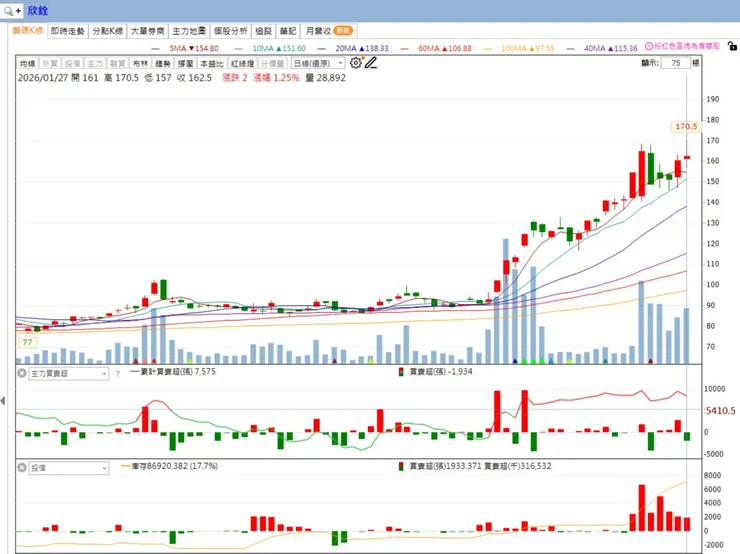The height and width of the screenshot is (554, 740).
Task: Click the 60MA ▲106.88 value
Action: pos(445,48)
